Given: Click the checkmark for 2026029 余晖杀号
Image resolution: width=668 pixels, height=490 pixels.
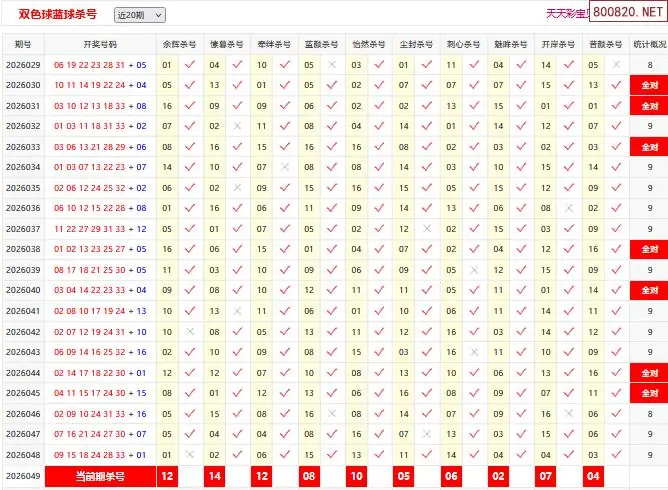Looking at the screenshot, I should click(190, 65).
